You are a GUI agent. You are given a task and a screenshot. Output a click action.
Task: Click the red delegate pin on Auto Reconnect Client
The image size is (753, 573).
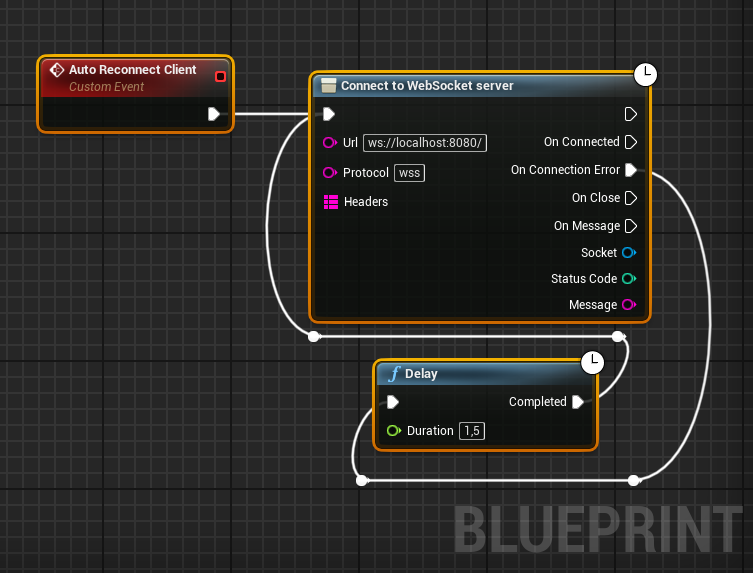[220, 76]
